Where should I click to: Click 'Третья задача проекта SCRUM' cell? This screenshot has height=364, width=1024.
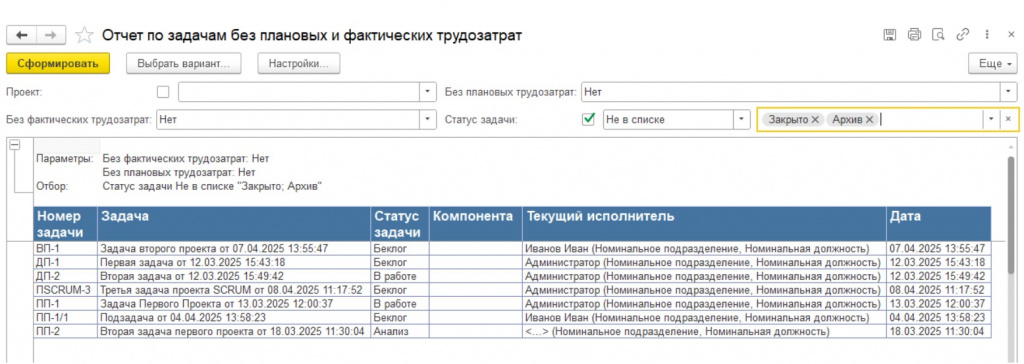pyautogui.click(x=234, y=290)
